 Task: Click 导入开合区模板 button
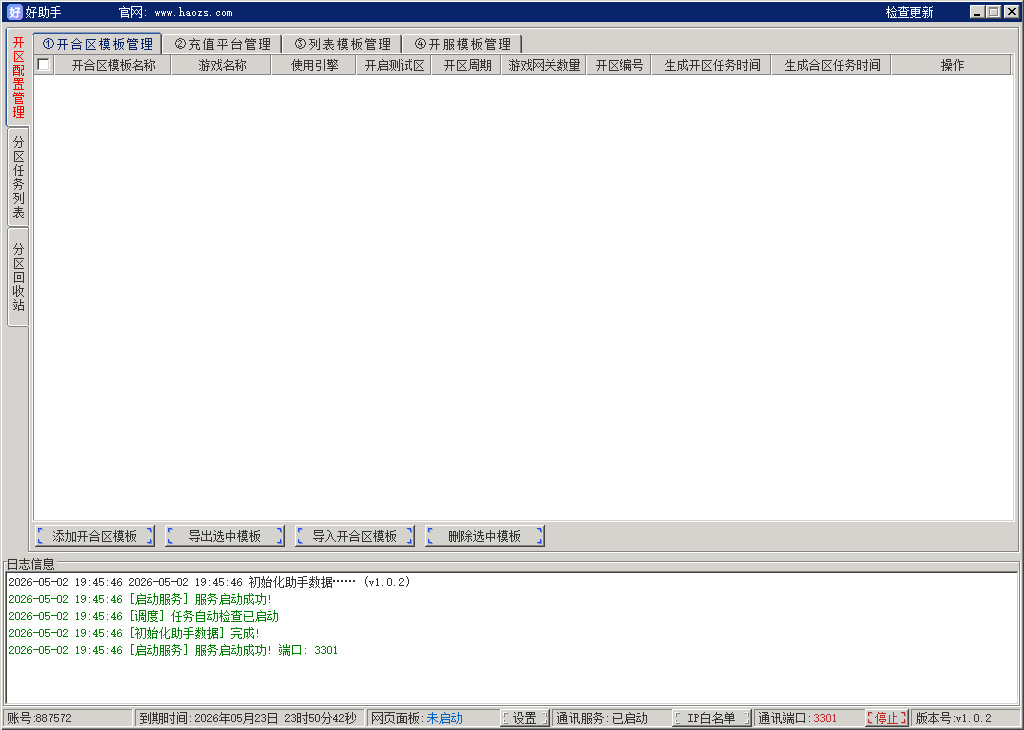coord(355,536)
